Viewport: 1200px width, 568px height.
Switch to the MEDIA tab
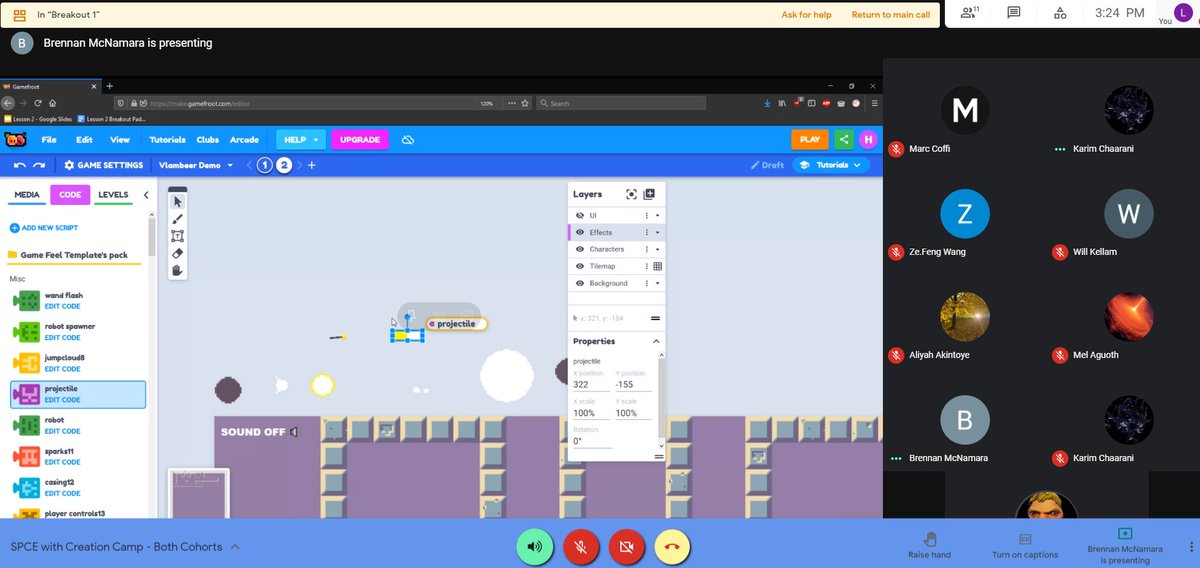tap(27, 195)
